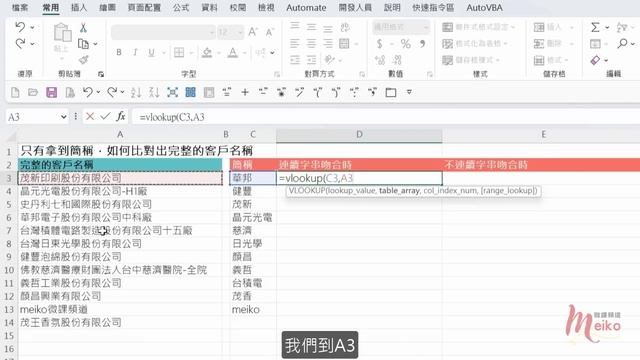Image resolution: width=640 pixels, height=360 pixels.
Task: Click Sort Ascending icon in quick toolbar
Action: pyautogui.click(x=136, y=92)
